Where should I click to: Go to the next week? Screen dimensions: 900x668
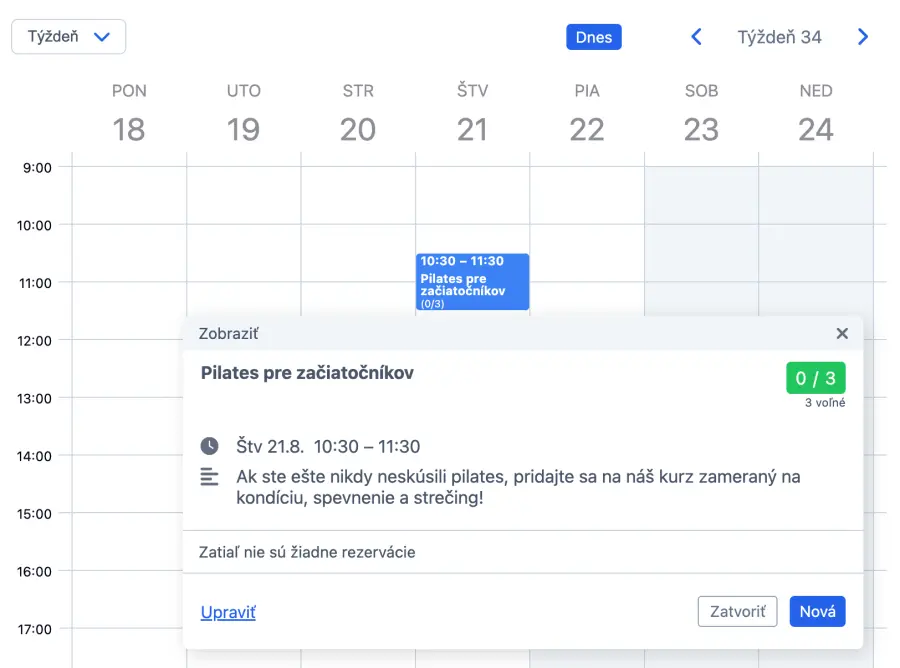click(x=863, y=37)
